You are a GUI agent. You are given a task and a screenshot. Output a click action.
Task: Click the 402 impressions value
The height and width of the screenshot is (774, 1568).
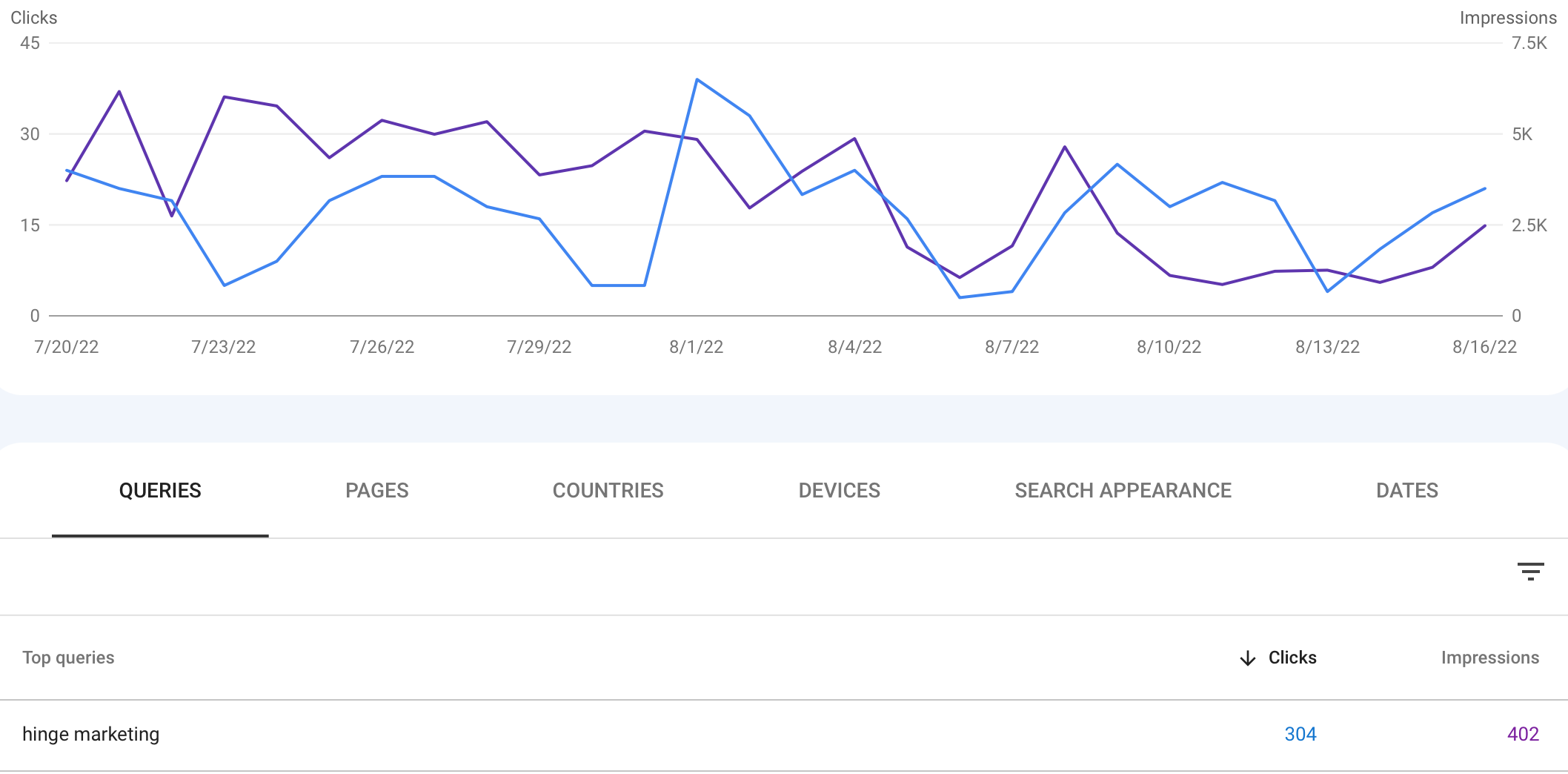pyautogui.click(x=1523, y=735)
